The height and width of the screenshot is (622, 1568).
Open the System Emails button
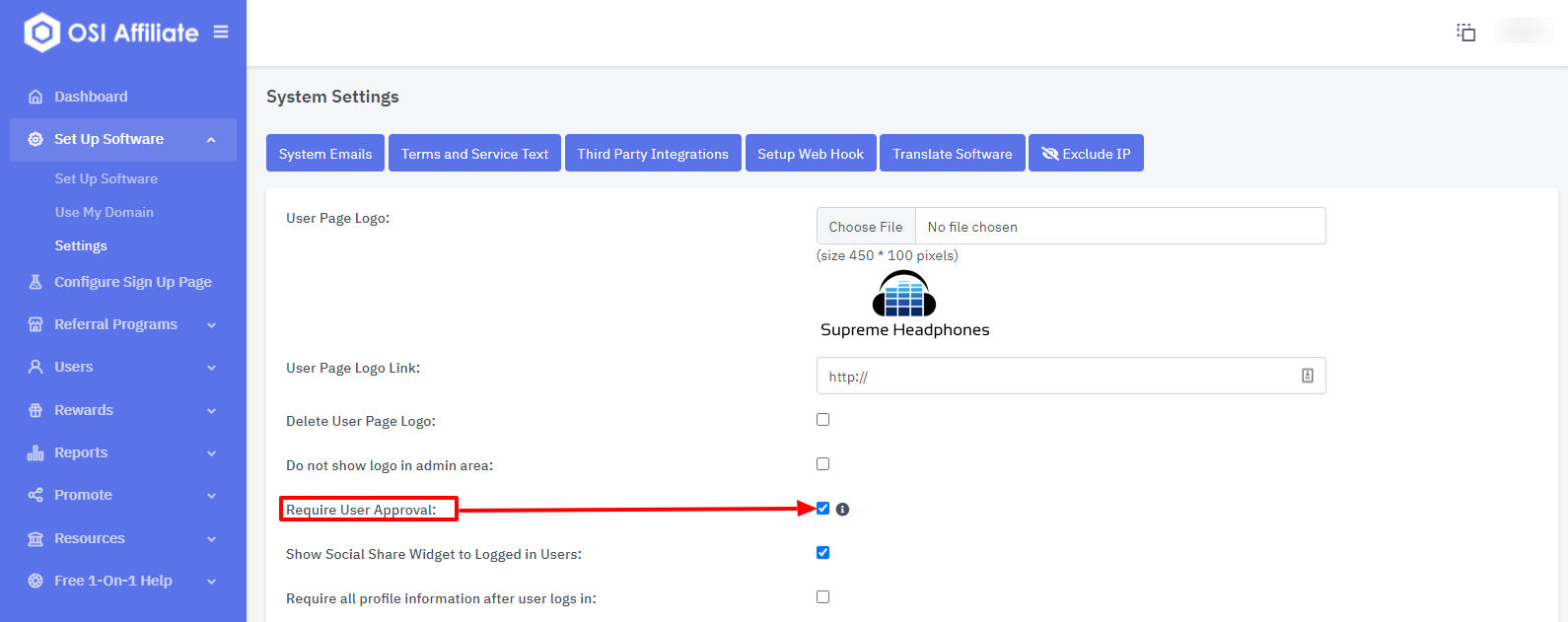(x=325, y=153)
